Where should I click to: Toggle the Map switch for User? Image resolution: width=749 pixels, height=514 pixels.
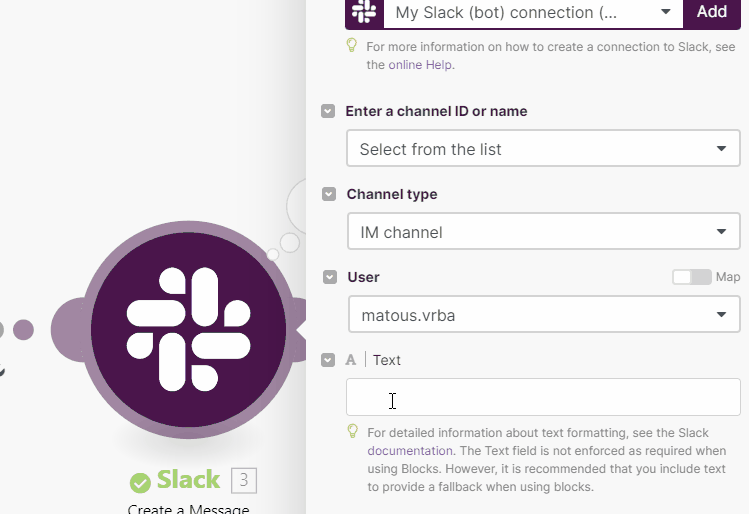click(692, 277)
